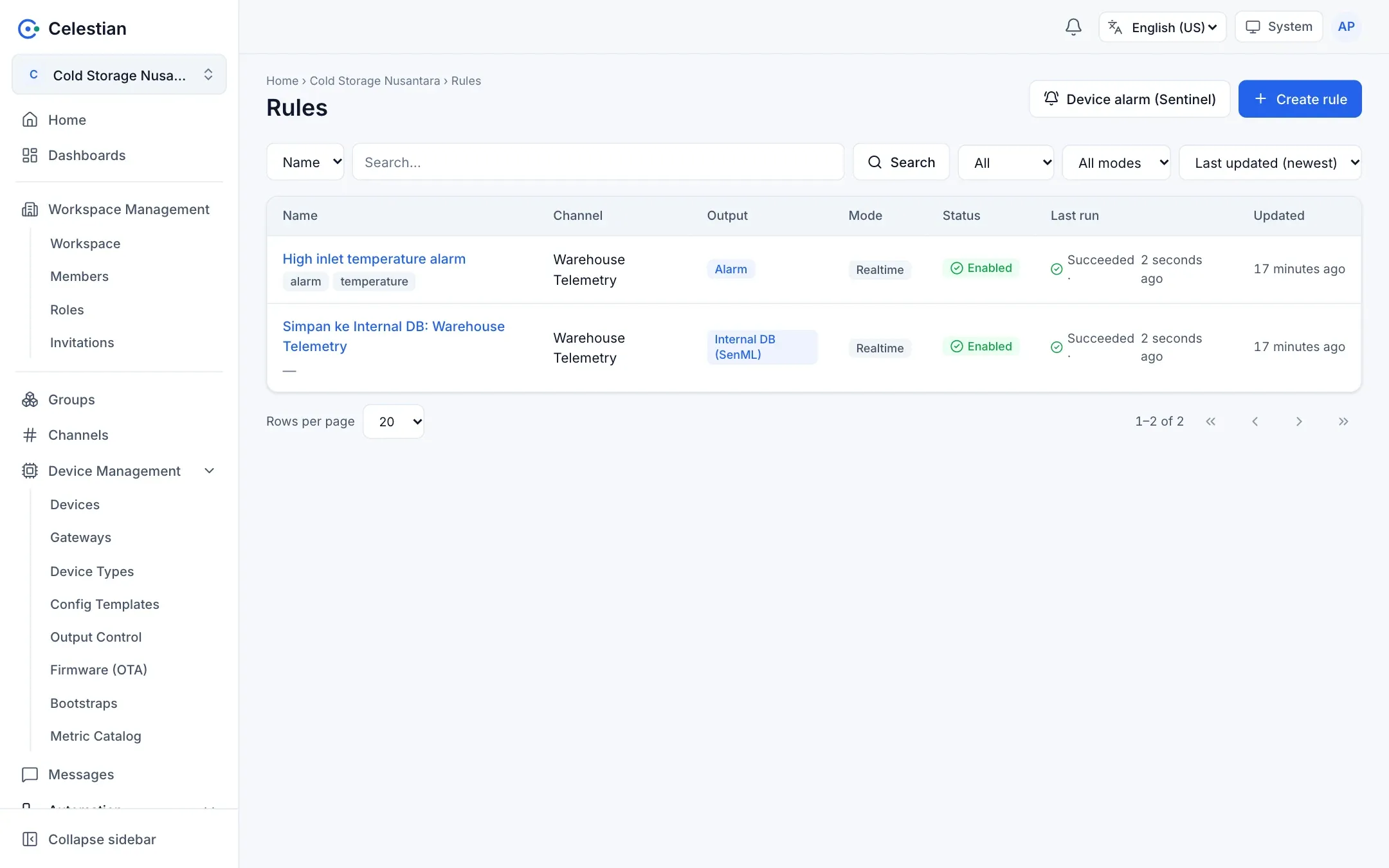1389x868 pixels.
Task: Click the Groups boxes icon
Action: click(x=30, y=399)
